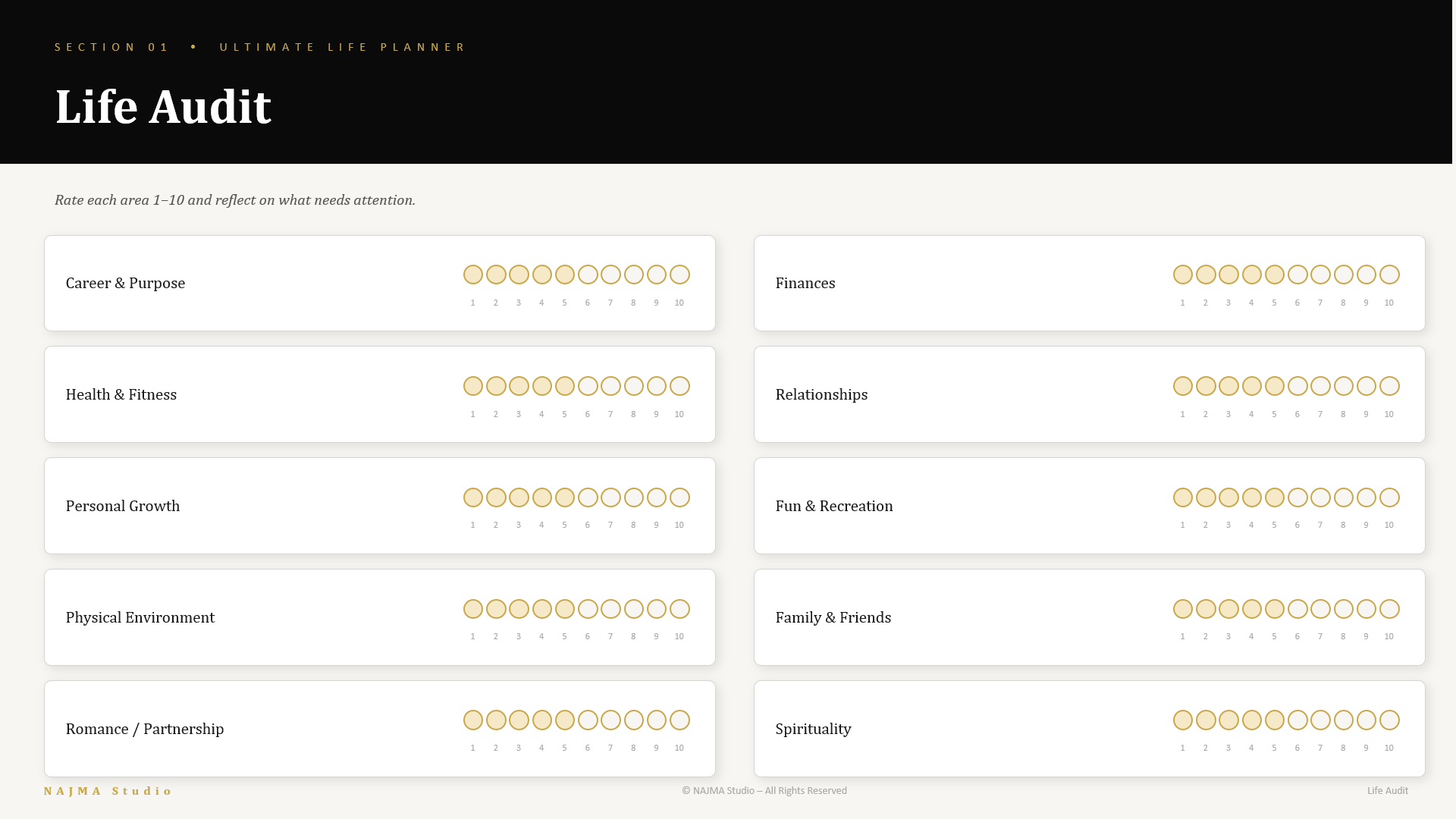Rate Romance / Partnership as 1

click(x=473, y=720)
